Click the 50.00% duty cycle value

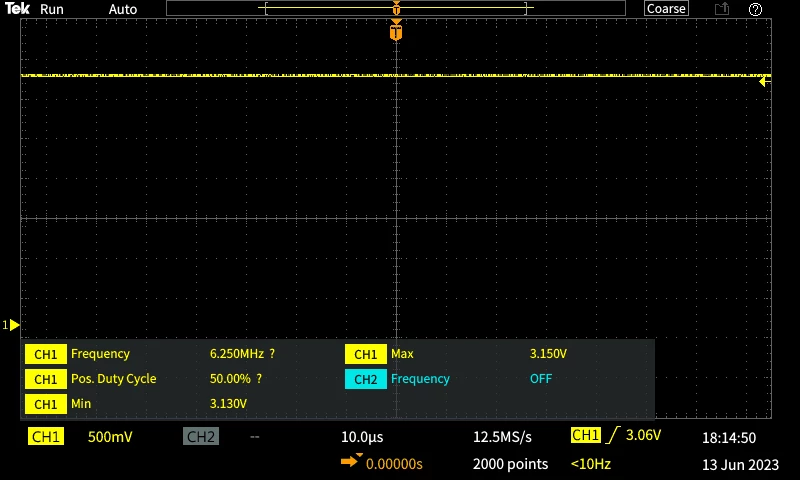pyautogui.click(x=230, y=378)
